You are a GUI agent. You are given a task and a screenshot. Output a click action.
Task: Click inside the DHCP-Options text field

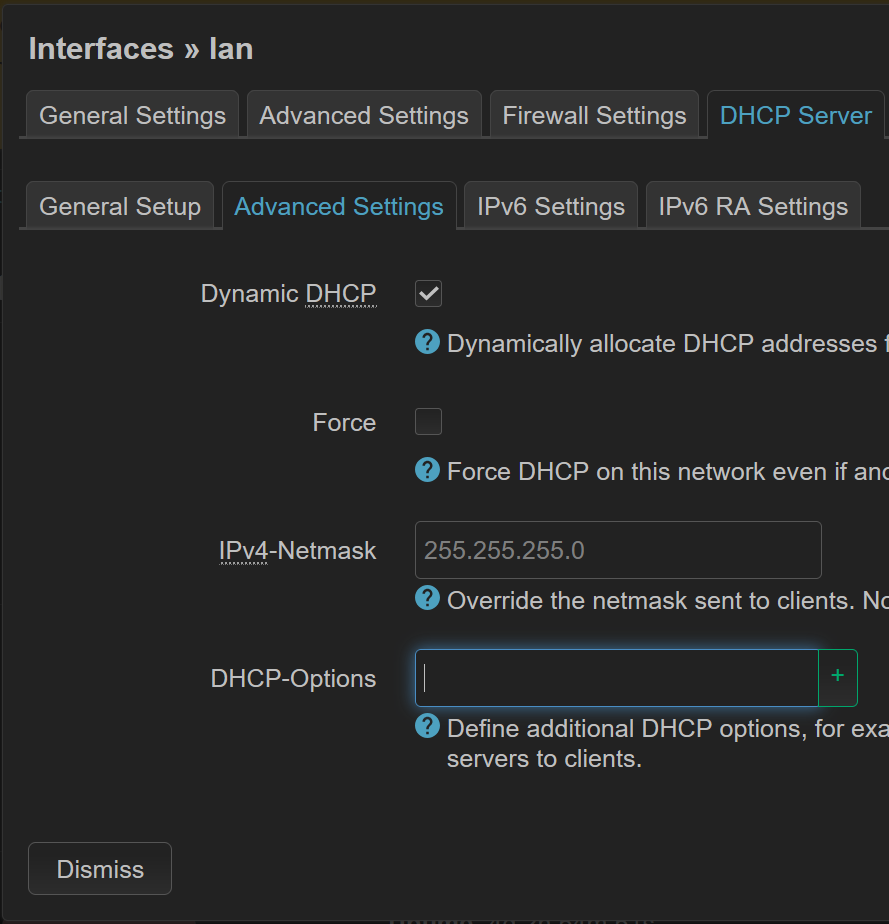(617, 678)
